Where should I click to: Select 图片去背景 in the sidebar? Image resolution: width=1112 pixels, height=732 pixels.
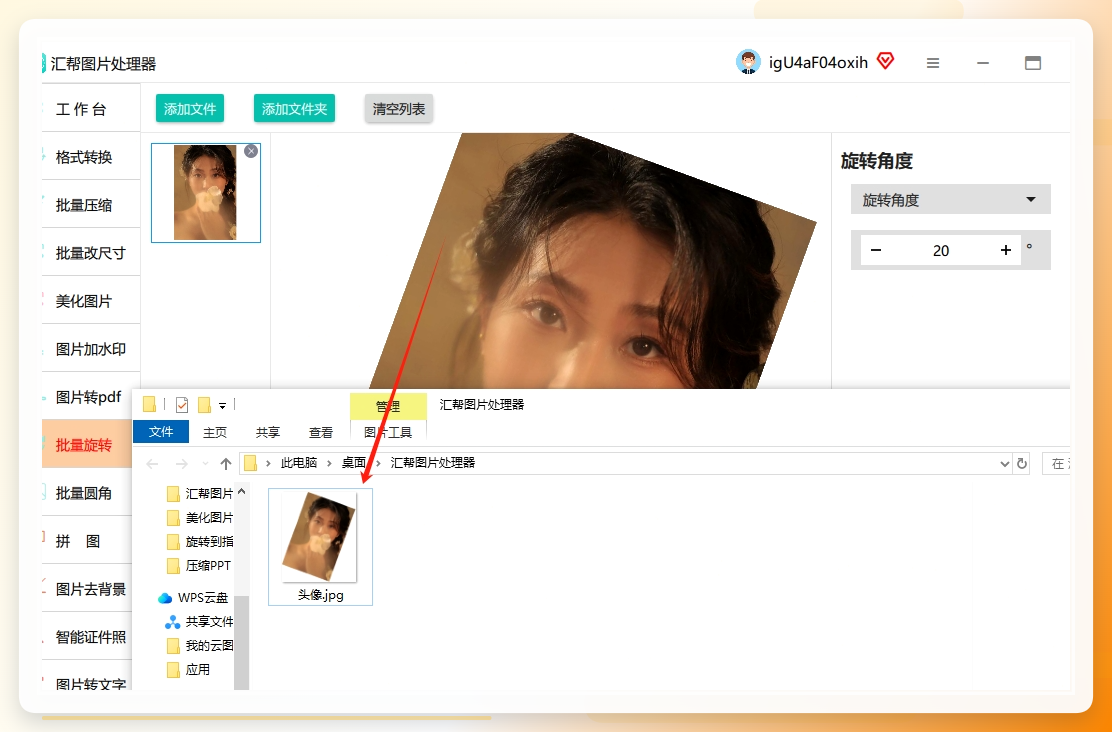pyautogui.click(x=87, y=589)
